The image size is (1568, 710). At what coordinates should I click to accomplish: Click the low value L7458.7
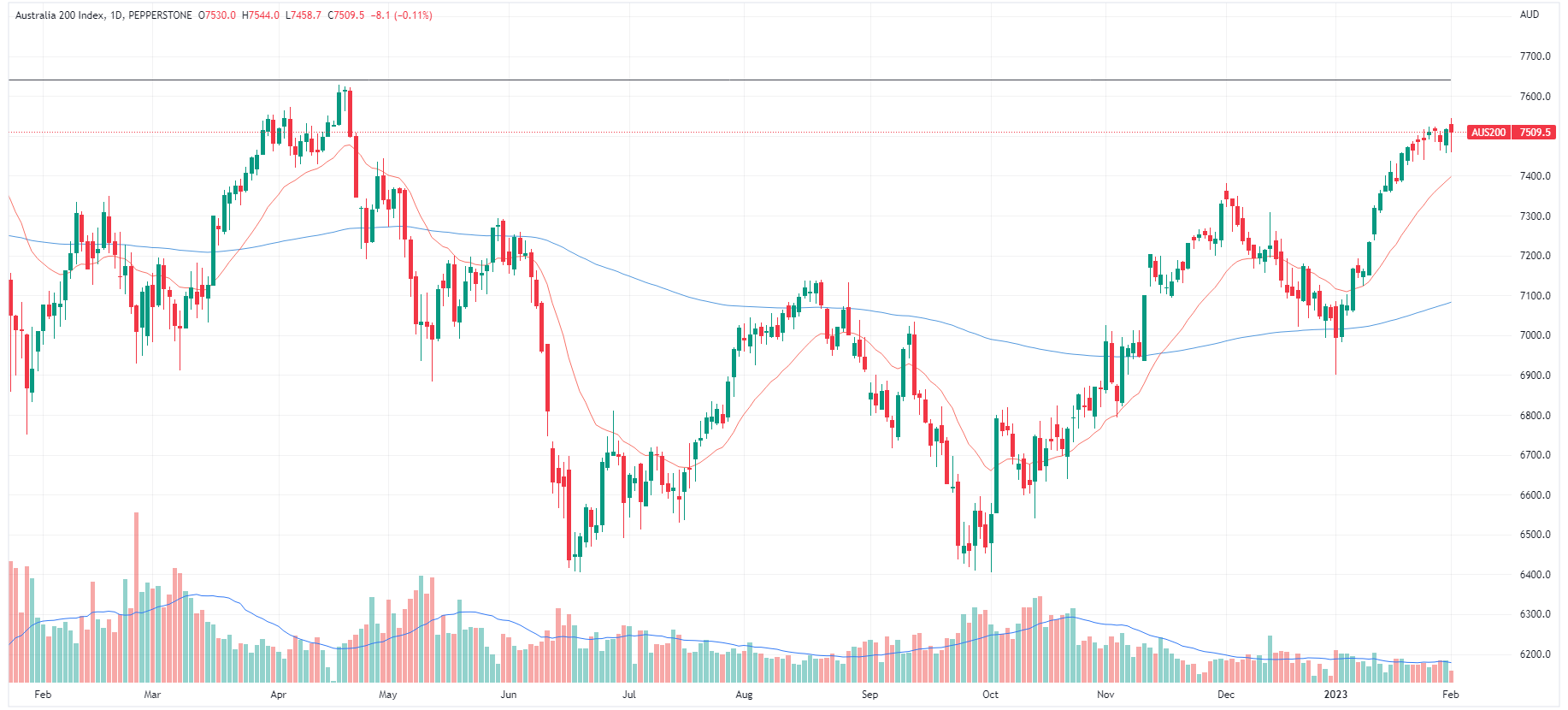304,15
